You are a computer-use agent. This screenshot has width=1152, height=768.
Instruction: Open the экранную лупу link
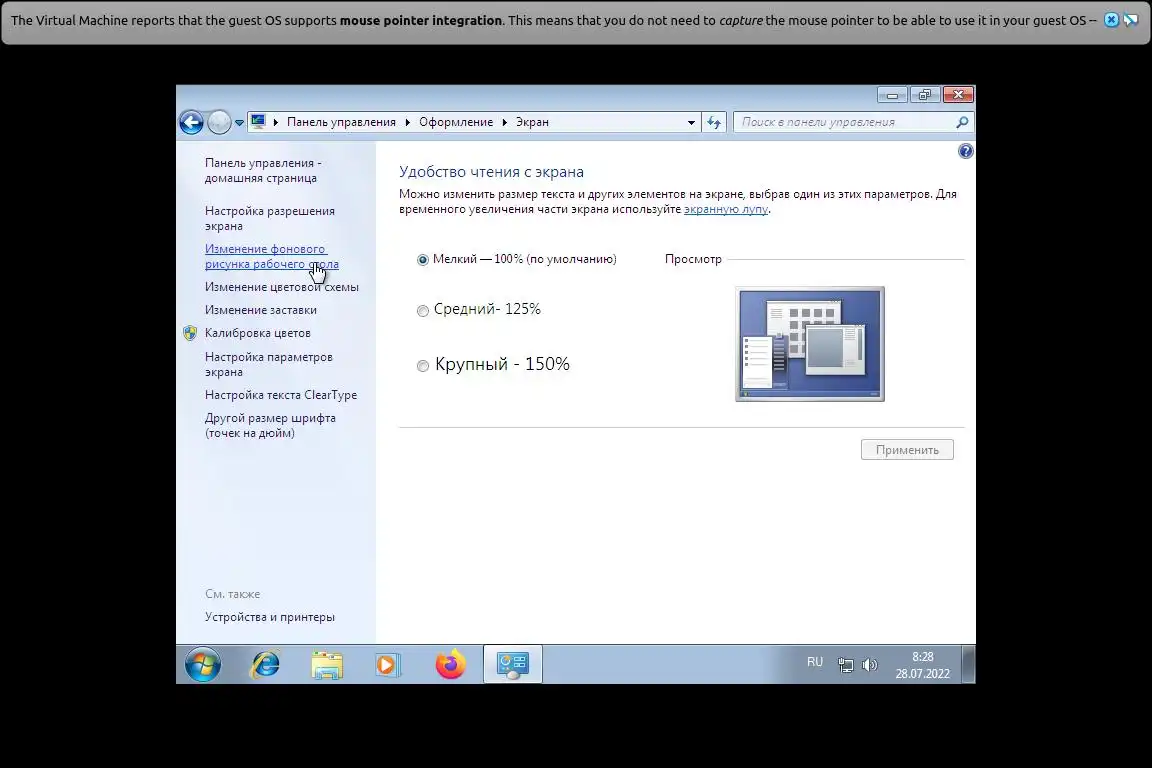[x=726, y=209]
